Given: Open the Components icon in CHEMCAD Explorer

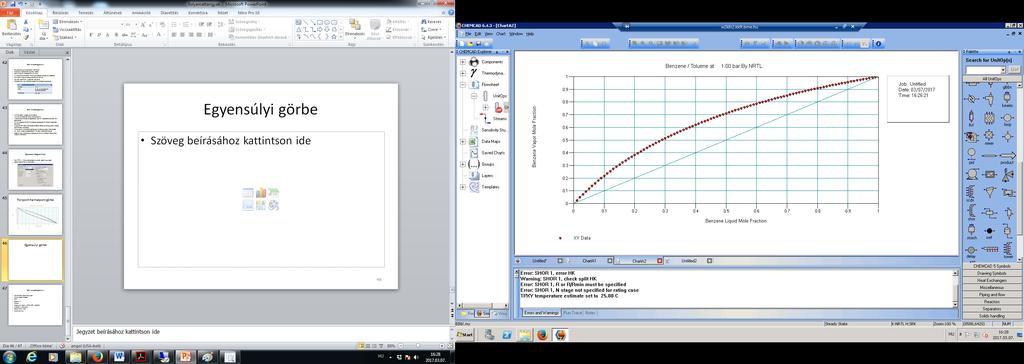Looking at the screenshot, I should click(x=474, y=61).
